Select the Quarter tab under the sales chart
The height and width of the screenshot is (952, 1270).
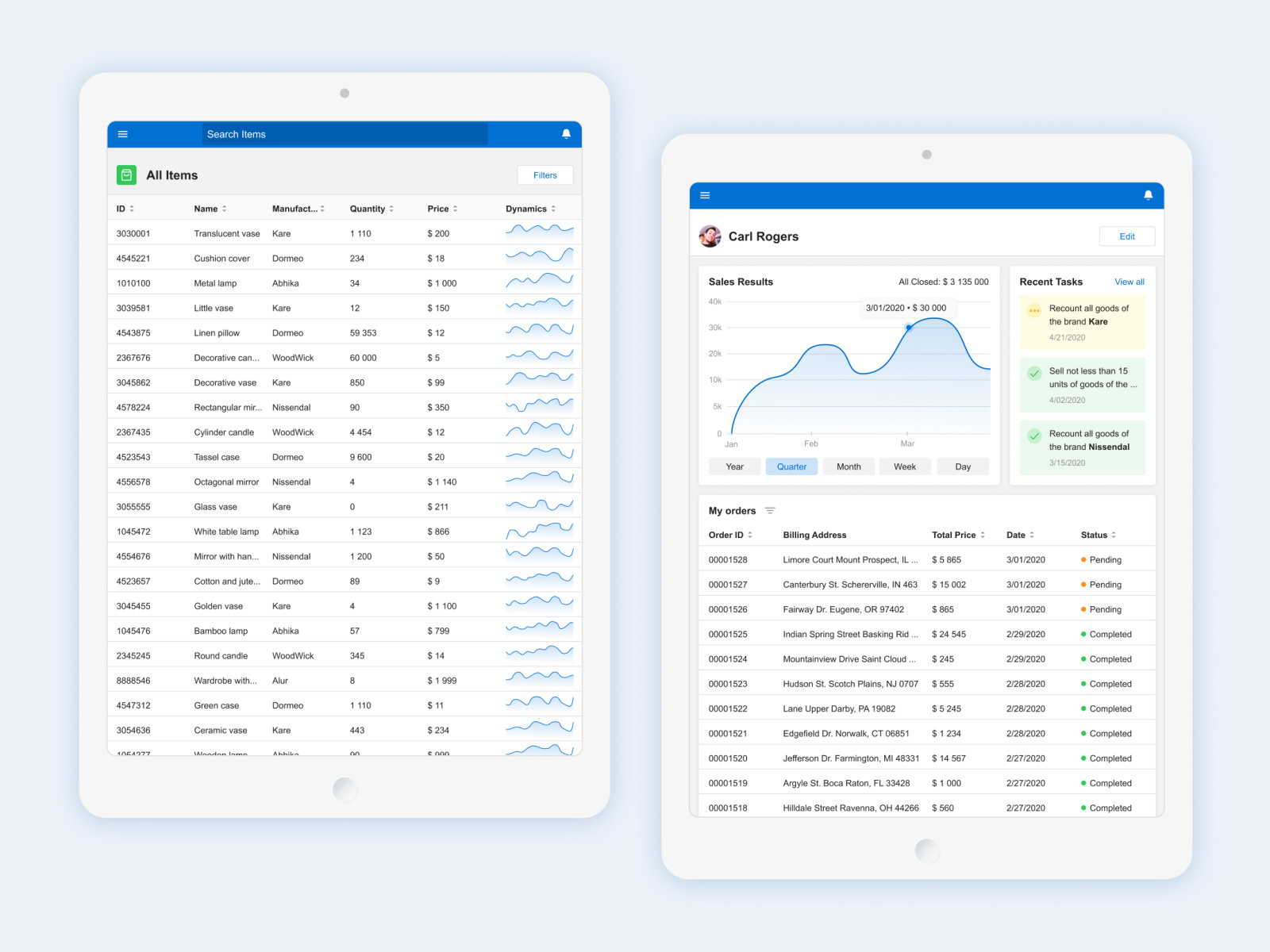pyautogui.click(x=791, y=466)
